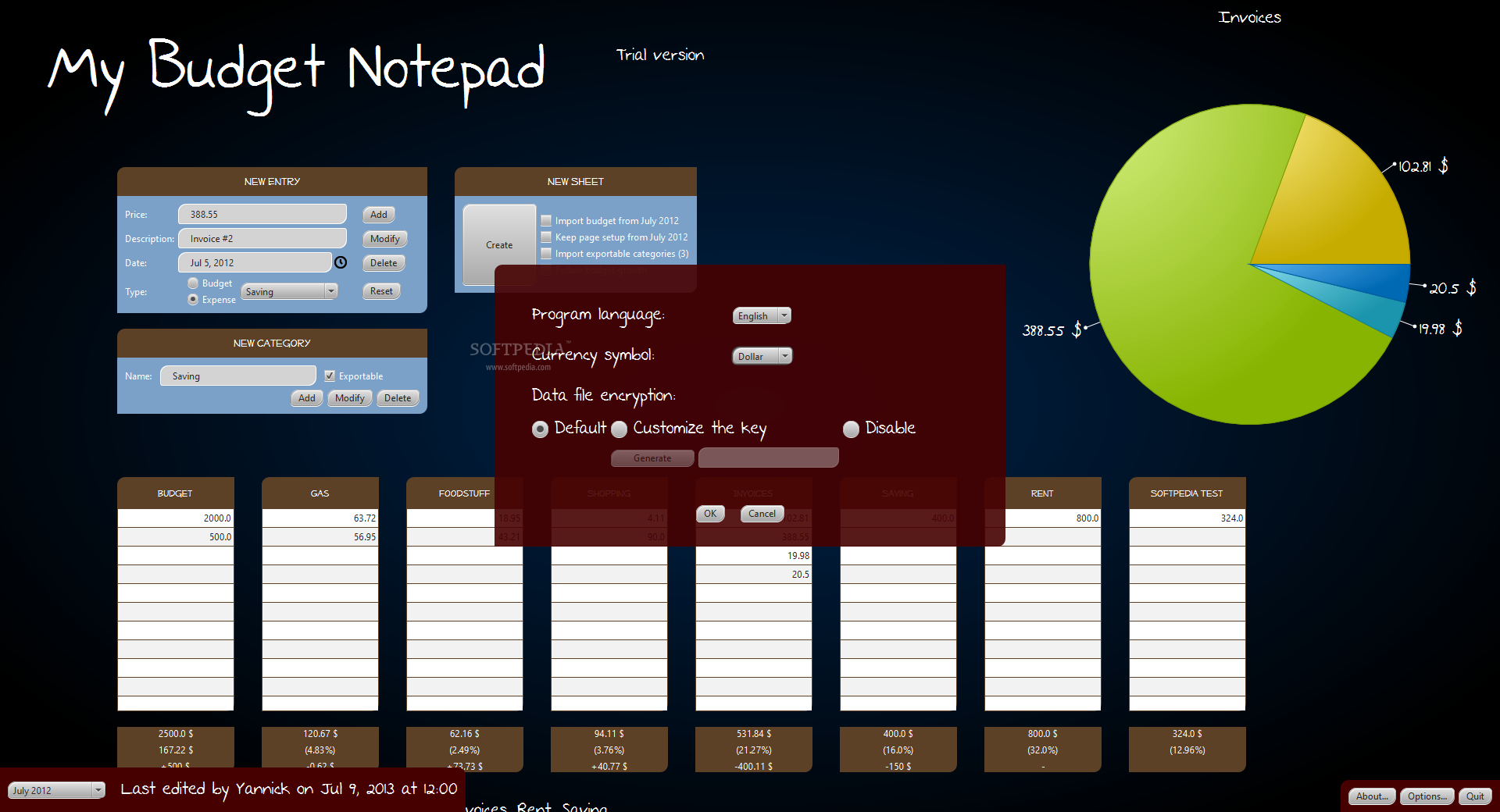Select the Budget radio button
The width and height of the screenshot is (1500, 812).
pos(193,283)
